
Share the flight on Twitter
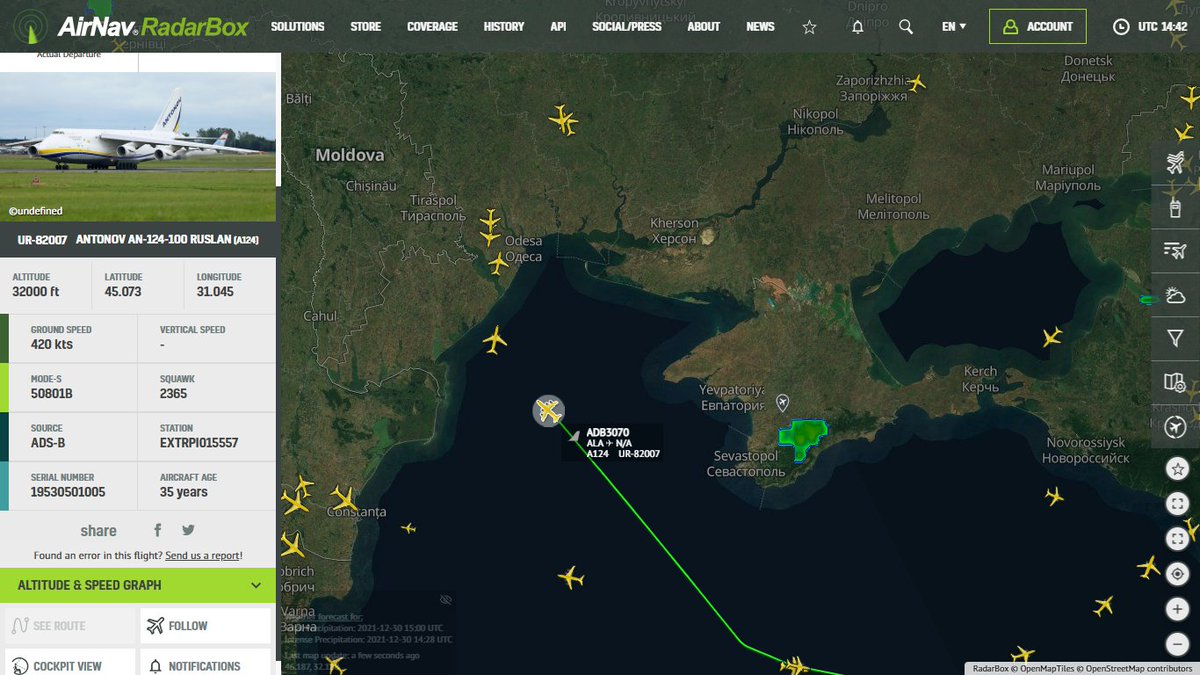pos(188,530)
